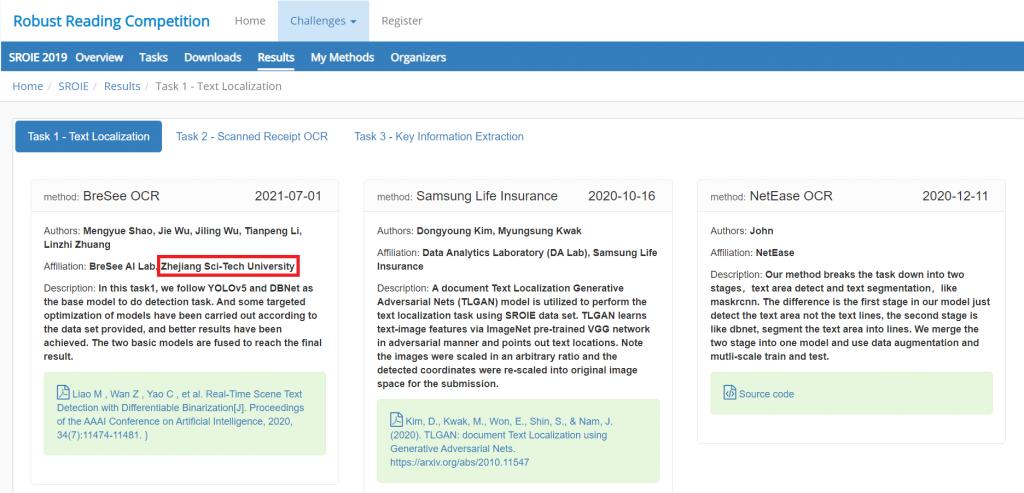Open NetEase OCR Source code link

tap(766, 394)
